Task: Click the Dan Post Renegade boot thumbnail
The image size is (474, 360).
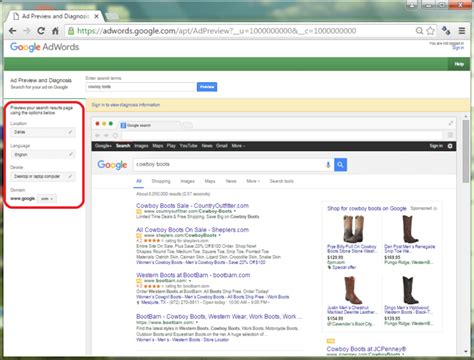Action: 410,229
